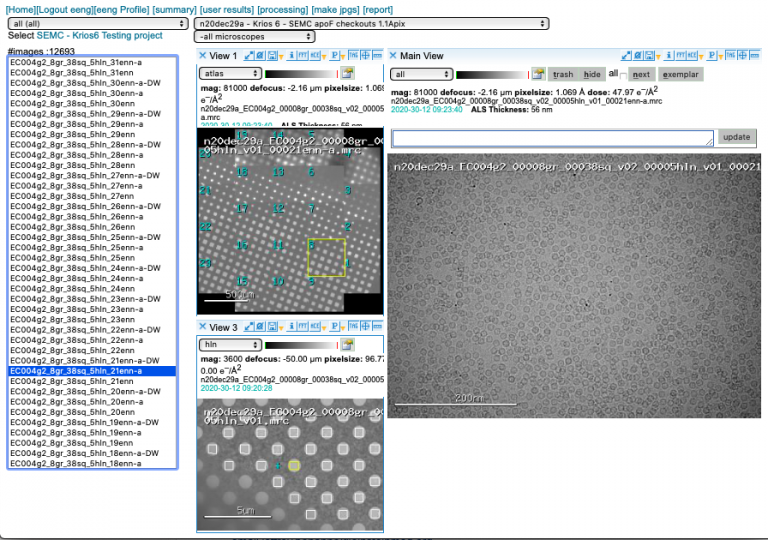Click the comment text field beside update
768x540 pixels.
click(552, 138)
